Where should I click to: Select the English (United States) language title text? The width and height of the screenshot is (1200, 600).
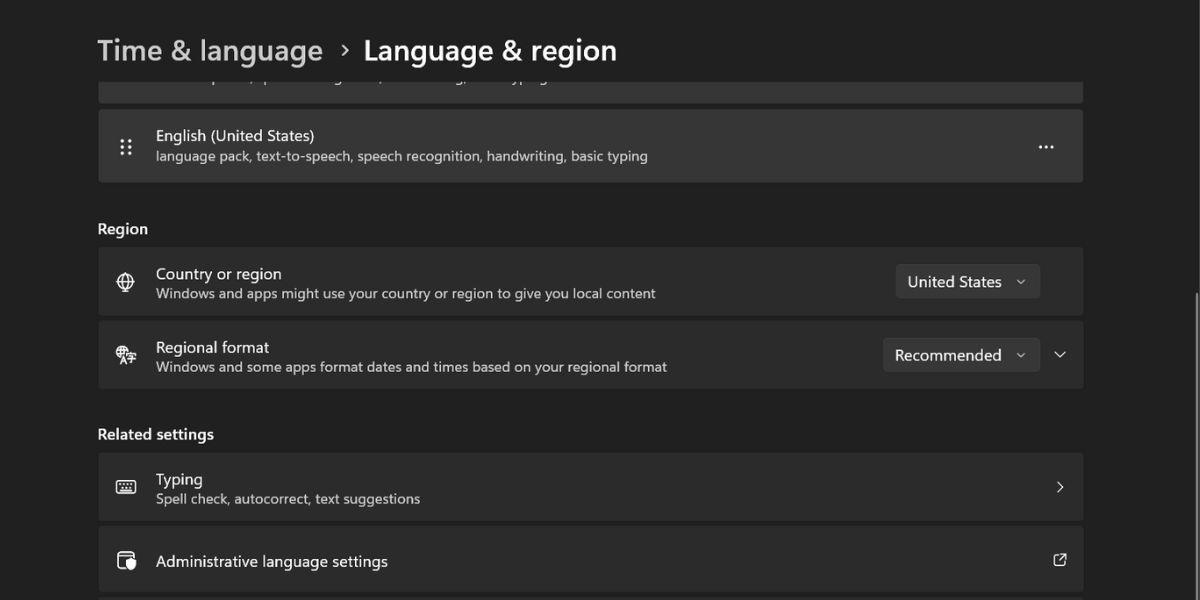pos(235,136)
